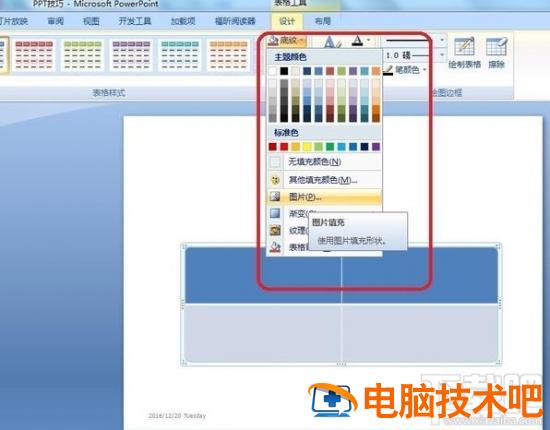Click the 纹理 texture icon
The width and height of the screenshot is (550, 430).
point(275,230)
